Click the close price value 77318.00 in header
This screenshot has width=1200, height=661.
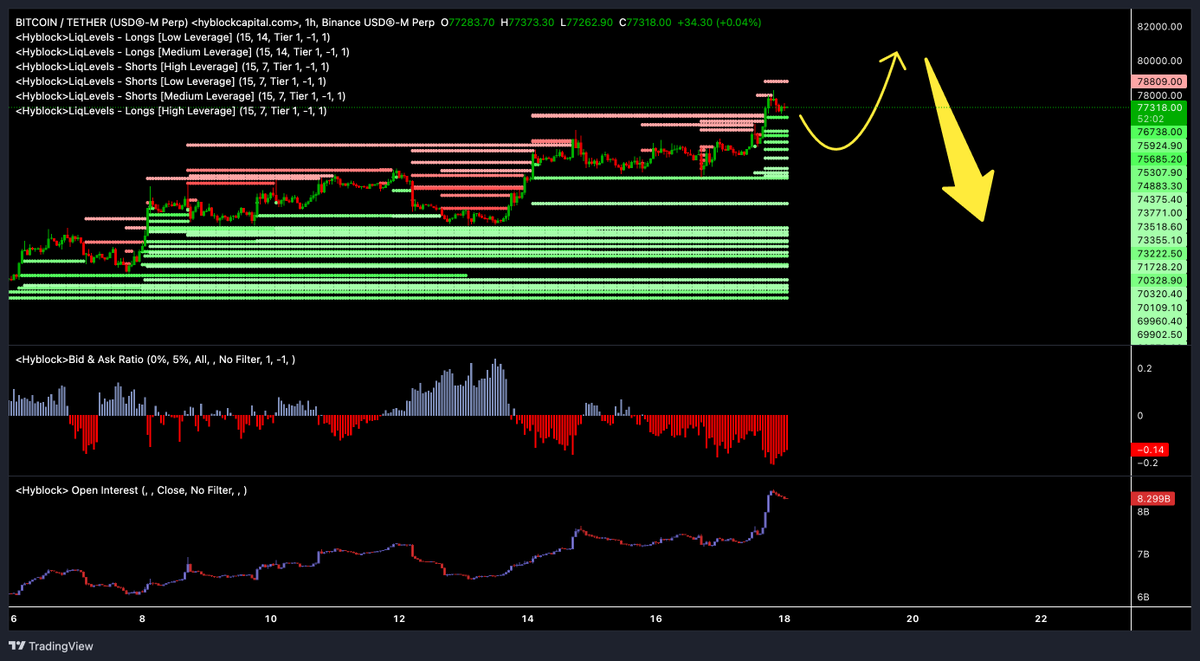click(649, 20)
